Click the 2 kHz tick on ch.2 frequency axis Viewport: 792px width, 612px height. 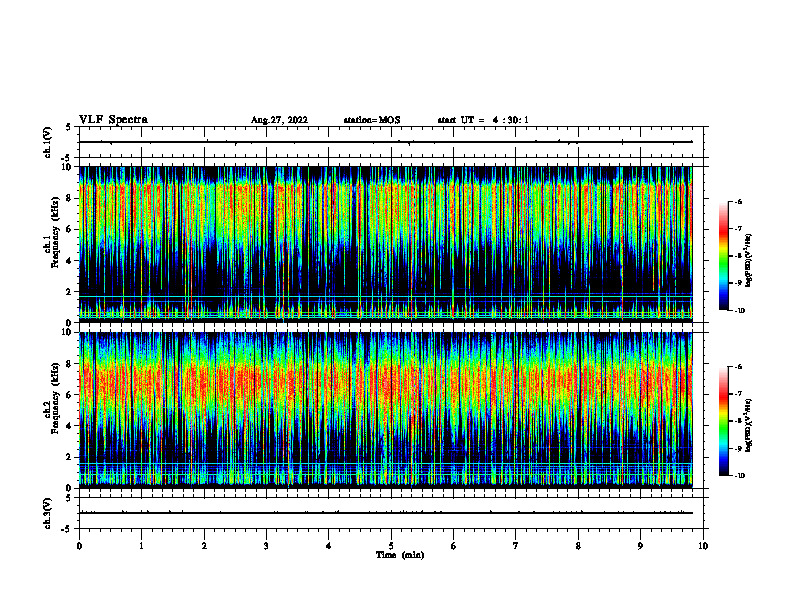tap(70, 457)
